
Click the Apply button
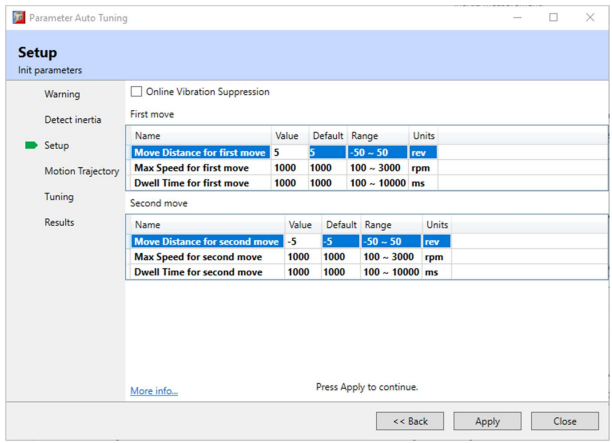[x=487, y=421]
